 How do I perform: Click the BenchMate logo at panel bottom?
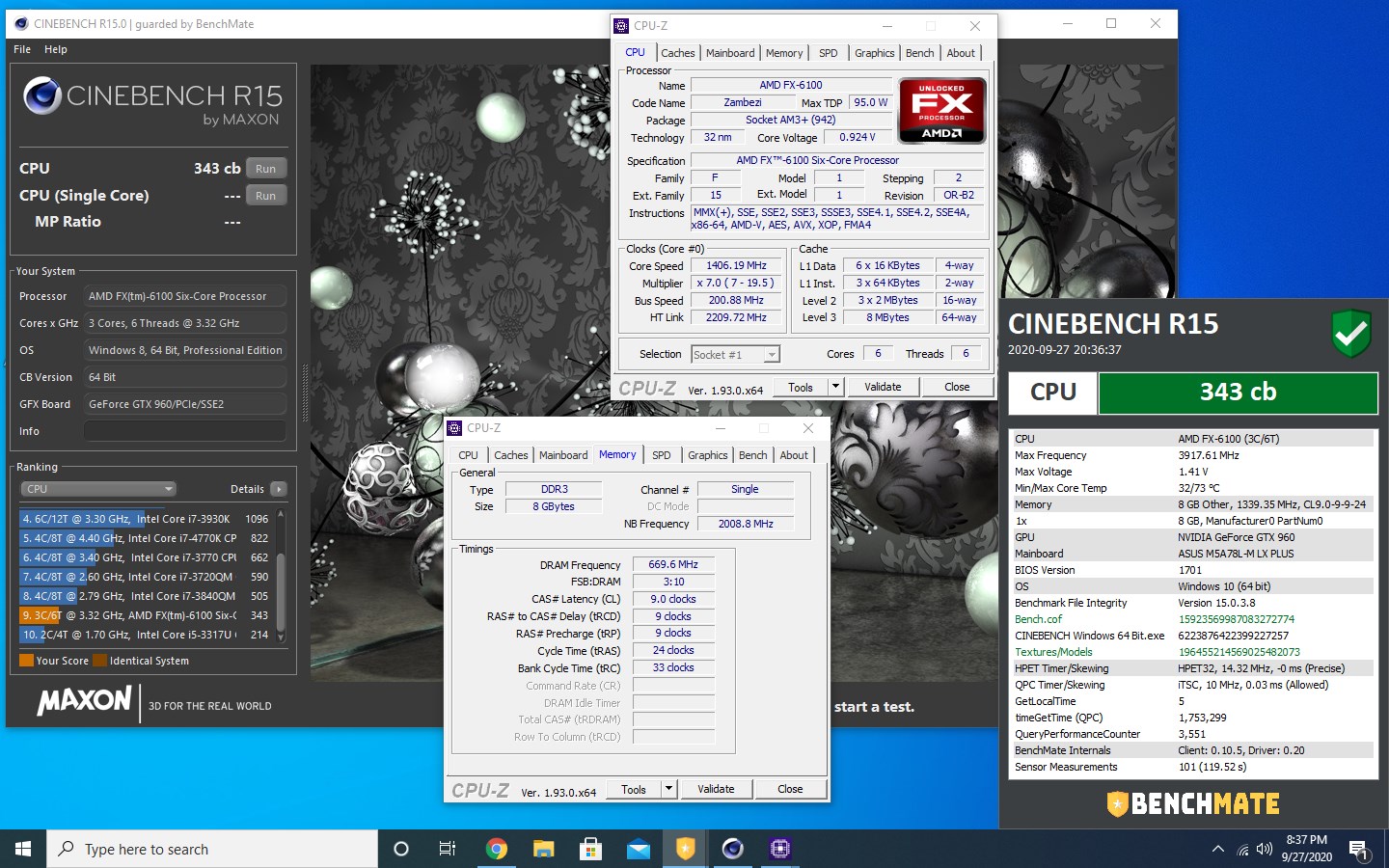[1193, 803]
